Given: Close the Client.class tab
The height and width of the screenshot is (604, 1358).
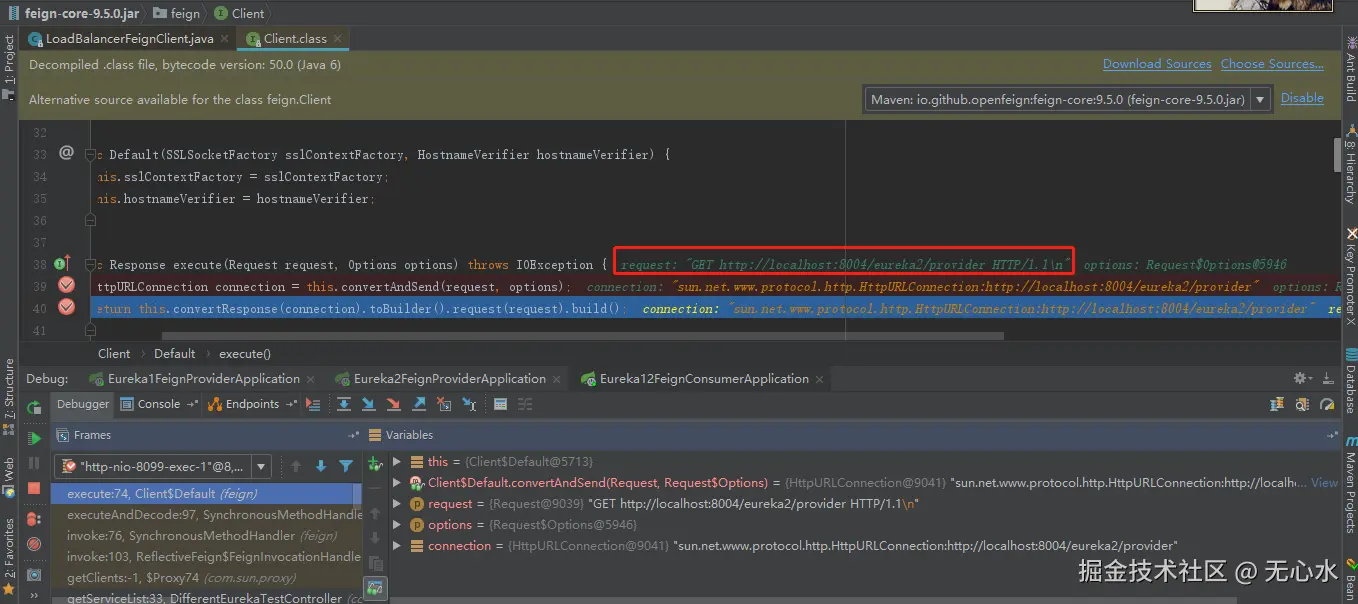Looking at the screenshot, I should coord(338,39).
